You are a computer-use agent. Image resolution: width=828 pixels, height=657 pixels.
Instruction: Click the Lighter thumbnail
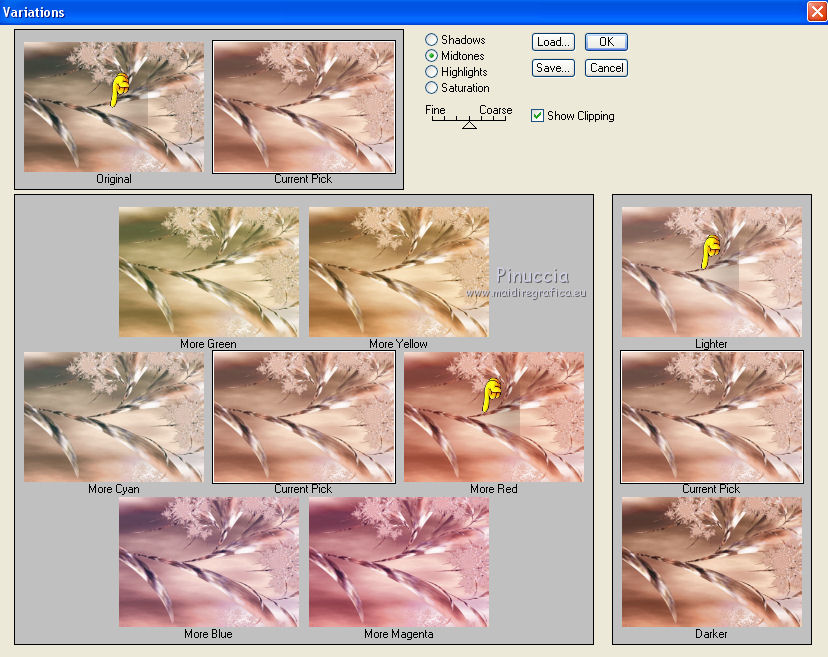pos(712,272)
